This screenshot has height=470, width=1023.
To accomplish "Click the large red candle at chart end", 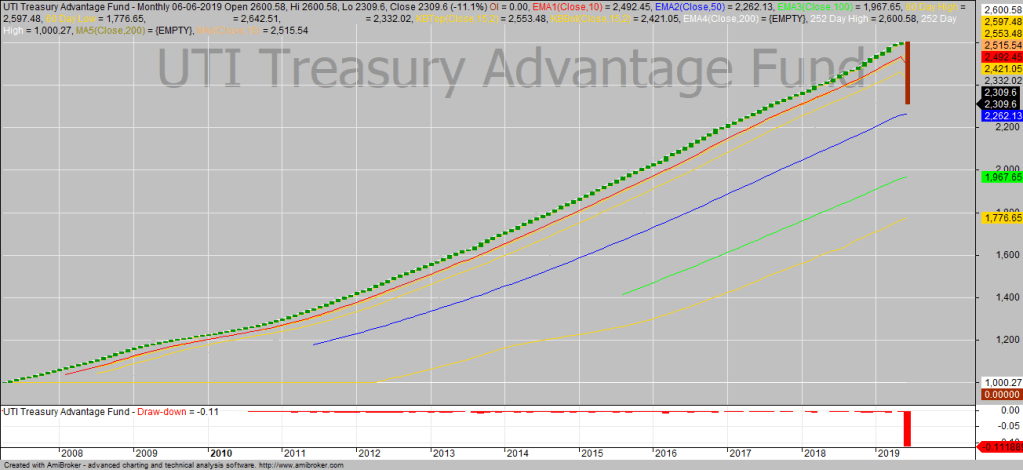I will point(907,74).
